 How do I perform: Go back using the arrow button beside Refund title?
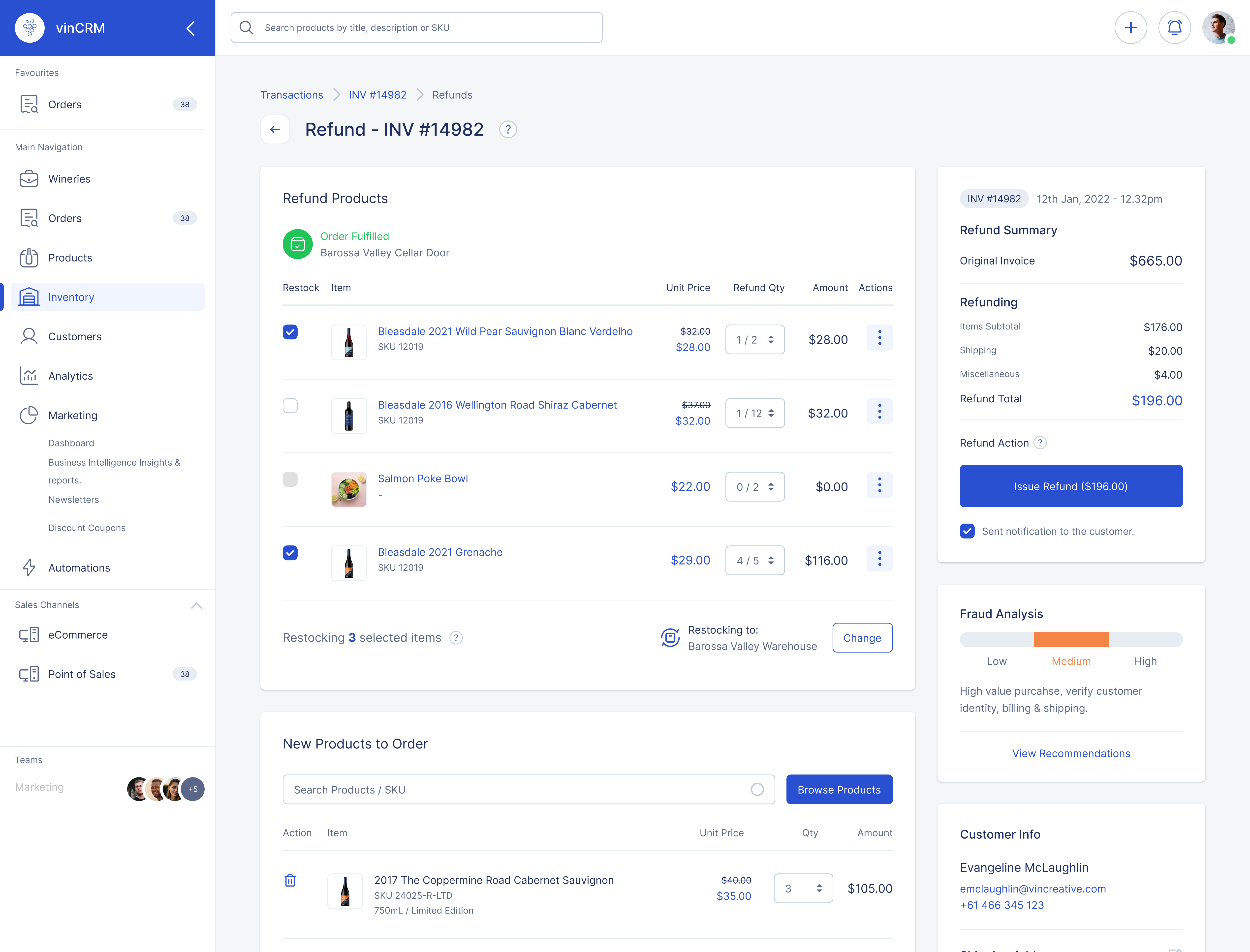[x=275, y=129]
